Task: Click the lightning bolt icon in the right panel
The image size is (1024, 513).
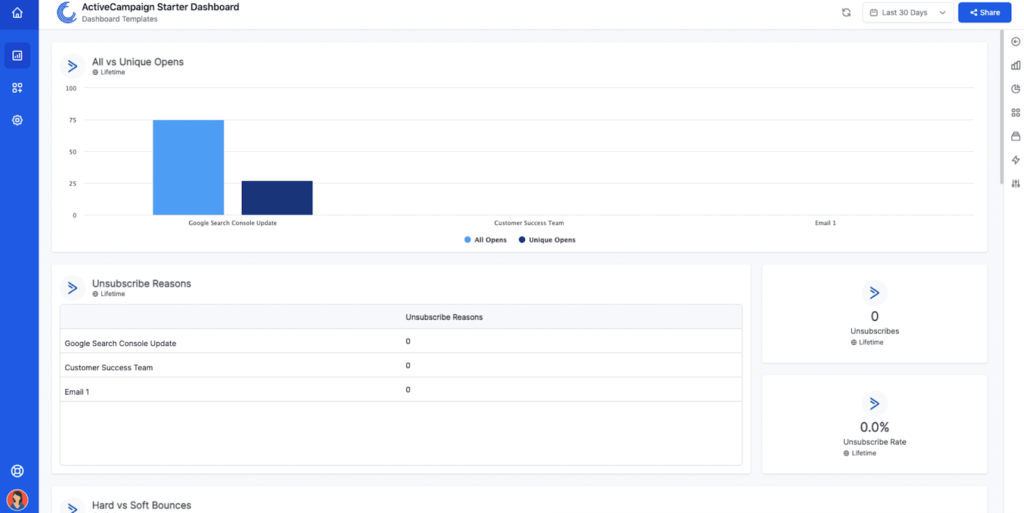Action: coord(1016,160)
